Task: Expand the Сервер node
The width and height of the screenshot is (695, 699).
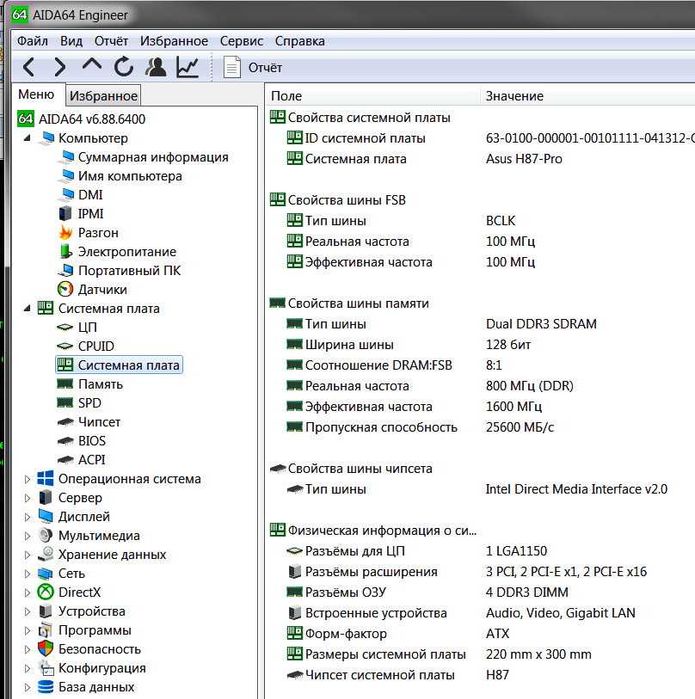Action: point(27,498)
